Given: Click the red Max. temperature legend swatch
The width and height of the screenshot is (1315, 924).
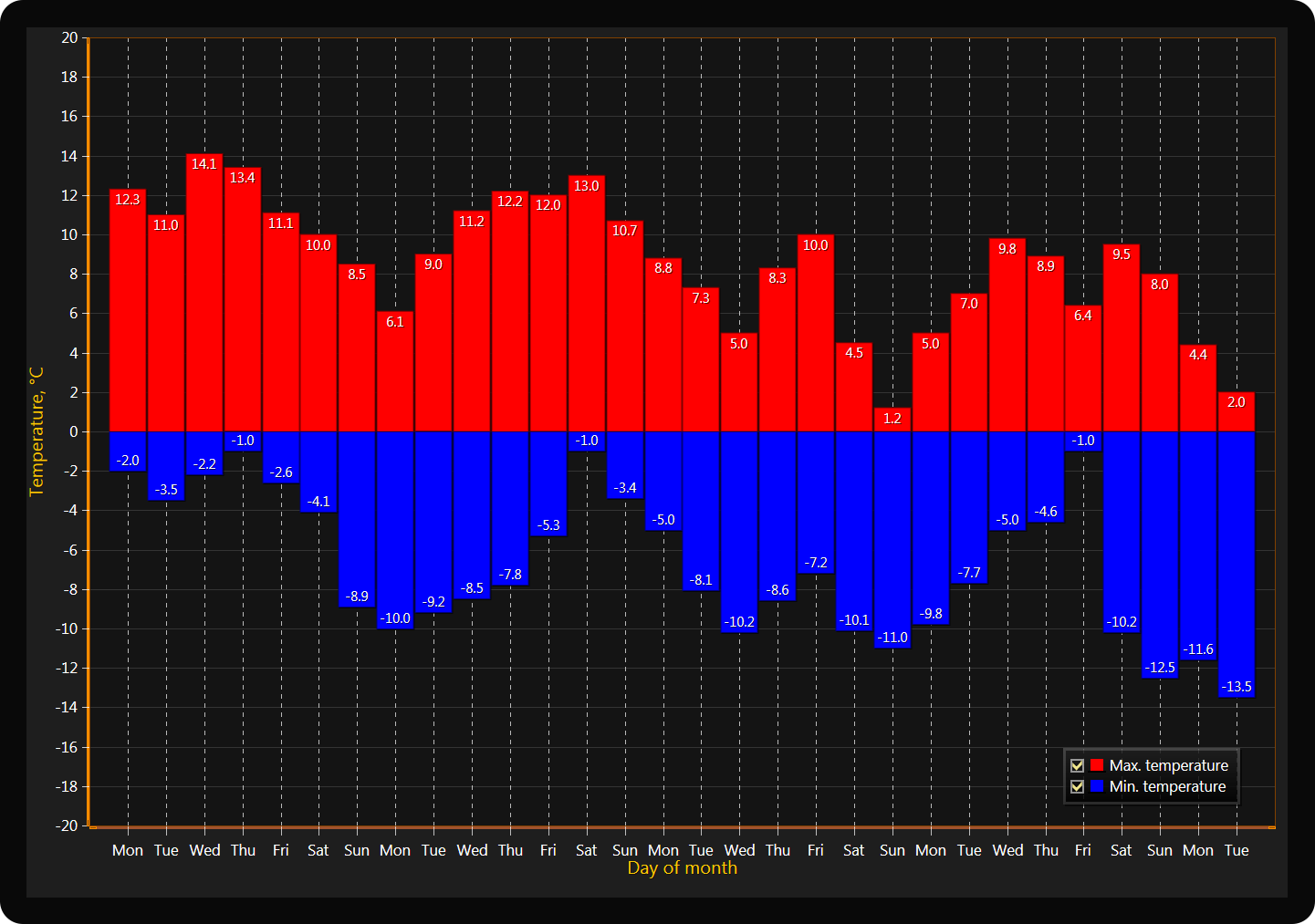Looking at the screenshot, I should 1097,765.
